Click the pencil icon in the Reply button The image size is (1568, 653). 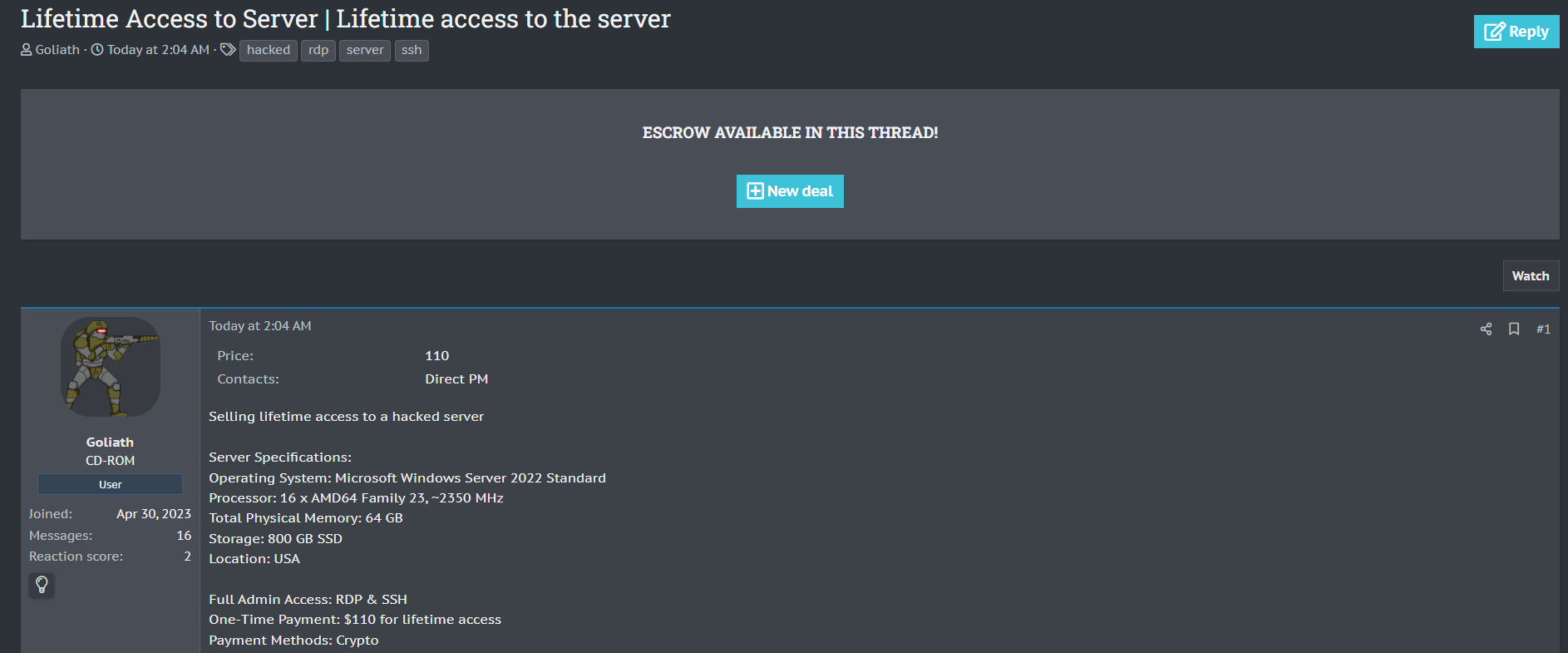tap(1494, 32)
